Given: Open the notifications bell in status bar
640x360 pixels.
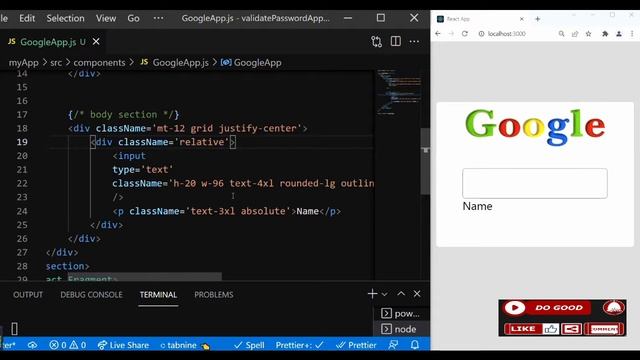Looking at the screenshot, I should pyautogui.click(x=415, y=345).
